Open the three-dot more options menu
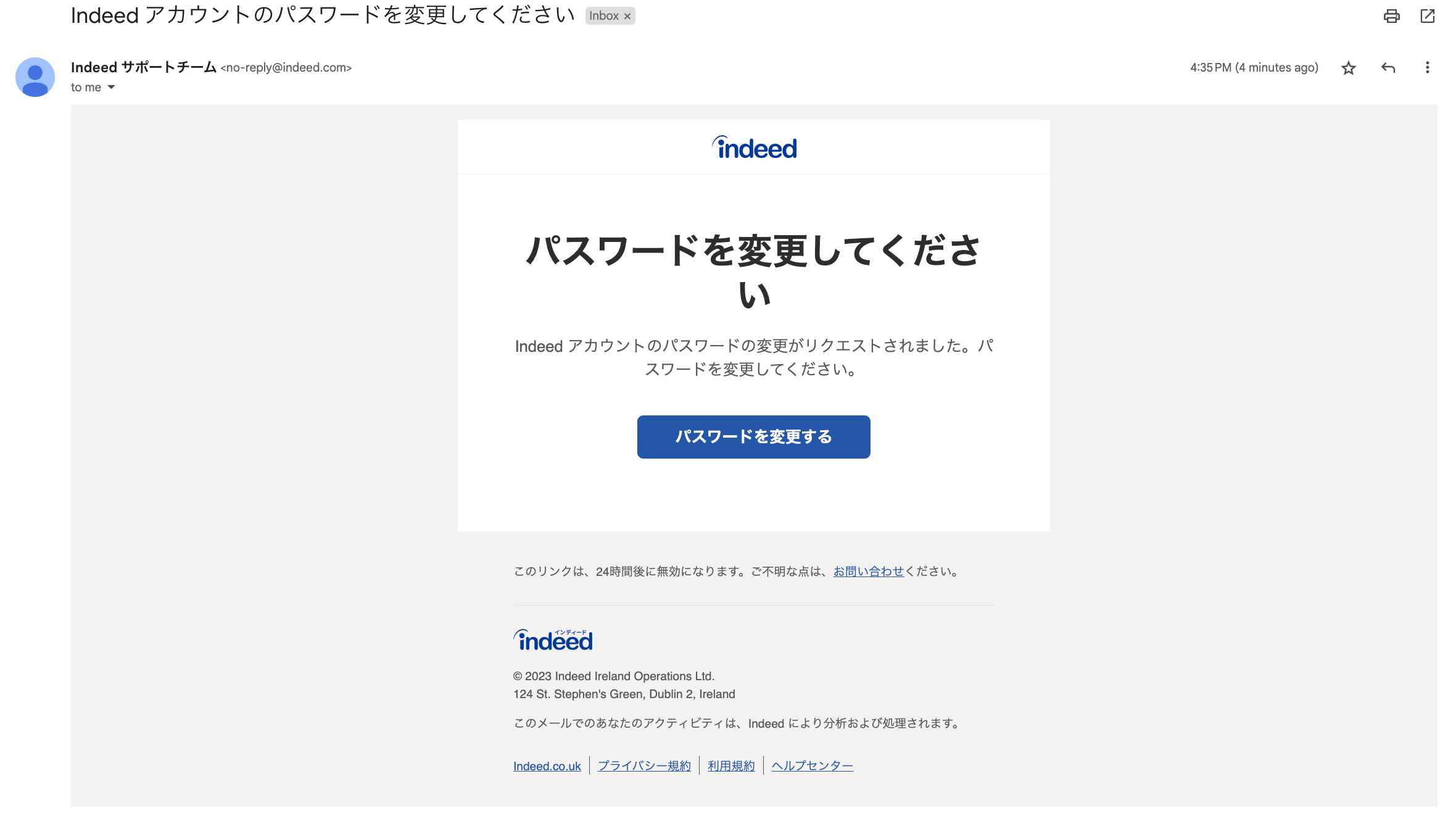The width and height of the screenshot is (1456, 816). 1427,68
